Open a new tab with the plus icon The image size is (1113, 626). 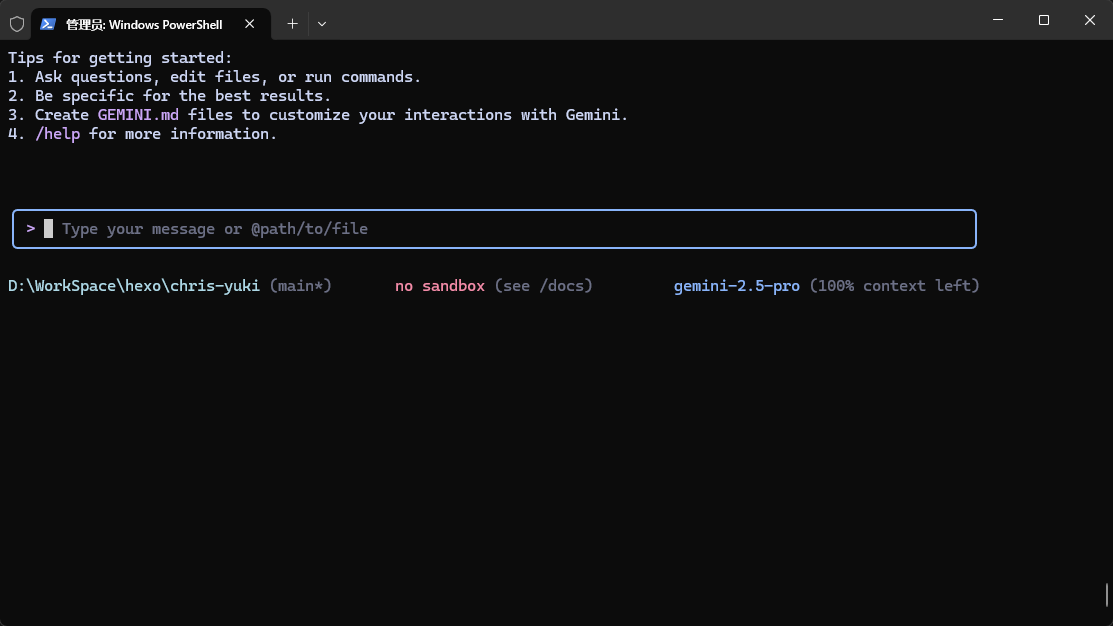[292, 23]
